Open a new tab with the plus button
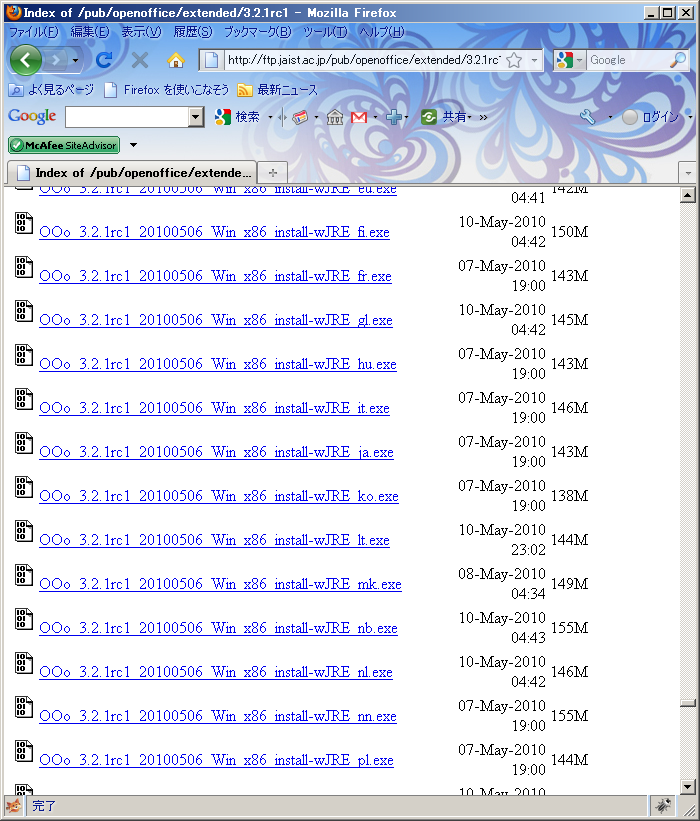 coord(273,173)
